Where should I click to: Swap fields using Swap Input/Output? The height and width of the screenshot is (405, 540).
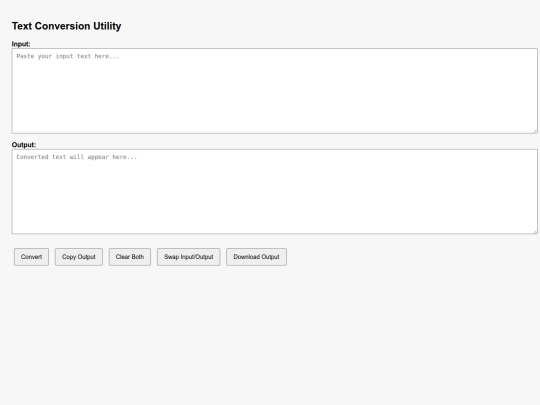[189, 257]
